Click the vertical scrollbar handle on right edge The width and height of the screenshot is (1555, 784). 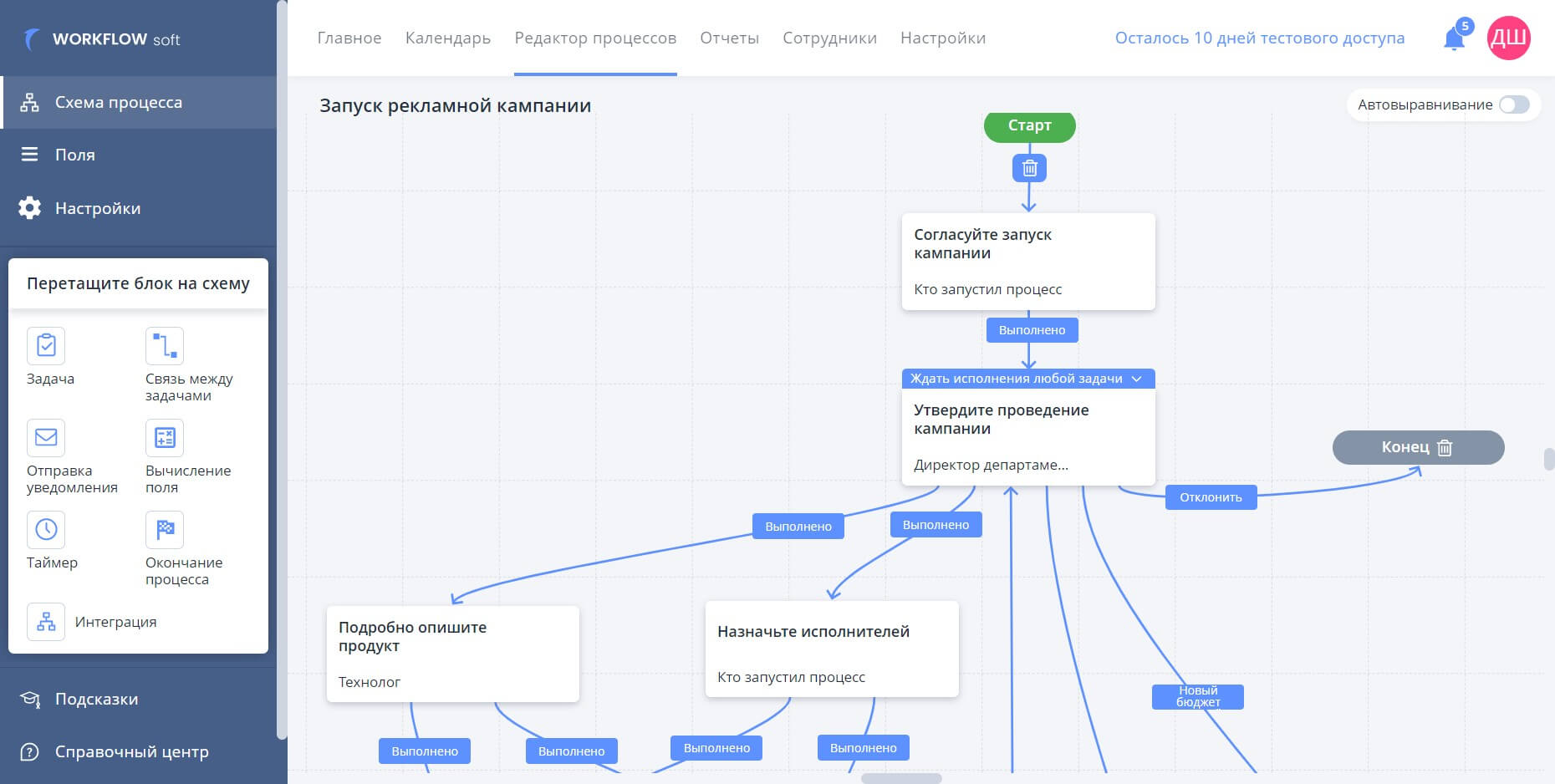click(x=1549, y=459)
